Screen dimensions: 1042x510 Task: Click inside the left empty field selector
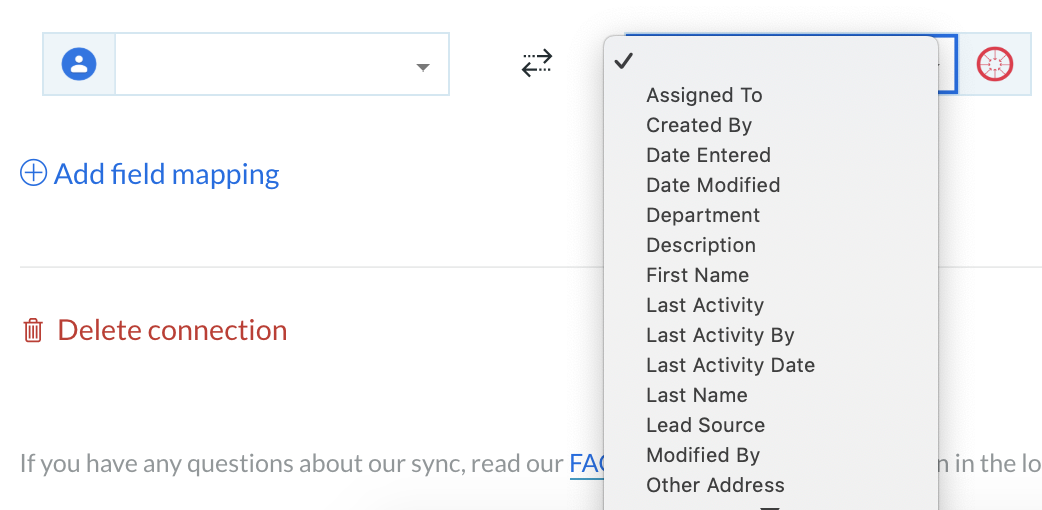tap(282, 64)
